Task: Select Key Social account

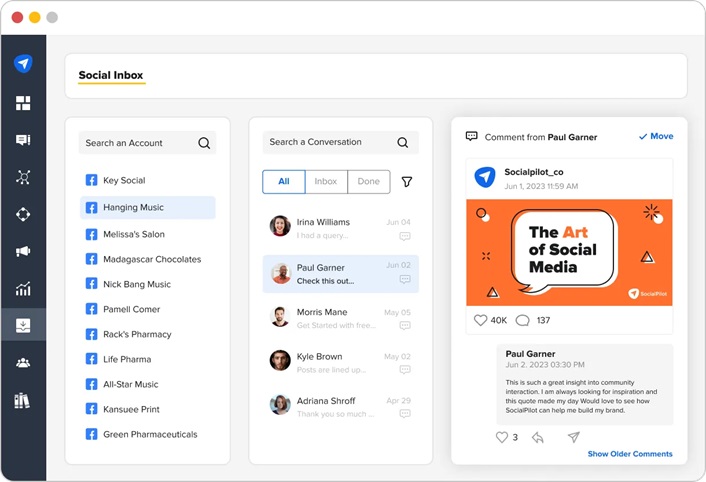Action: 148,180
